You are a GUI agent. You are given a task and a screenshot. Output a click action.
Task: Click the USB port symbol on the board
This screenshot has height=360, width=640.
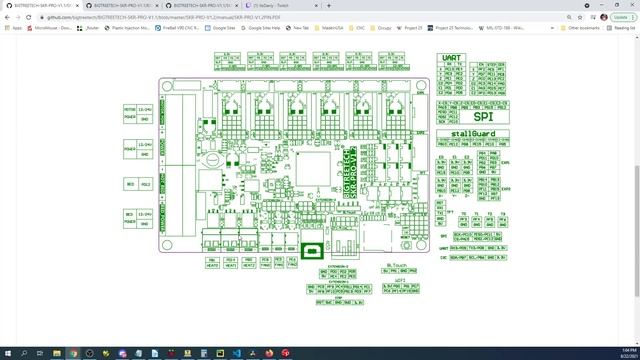(312, 251)
